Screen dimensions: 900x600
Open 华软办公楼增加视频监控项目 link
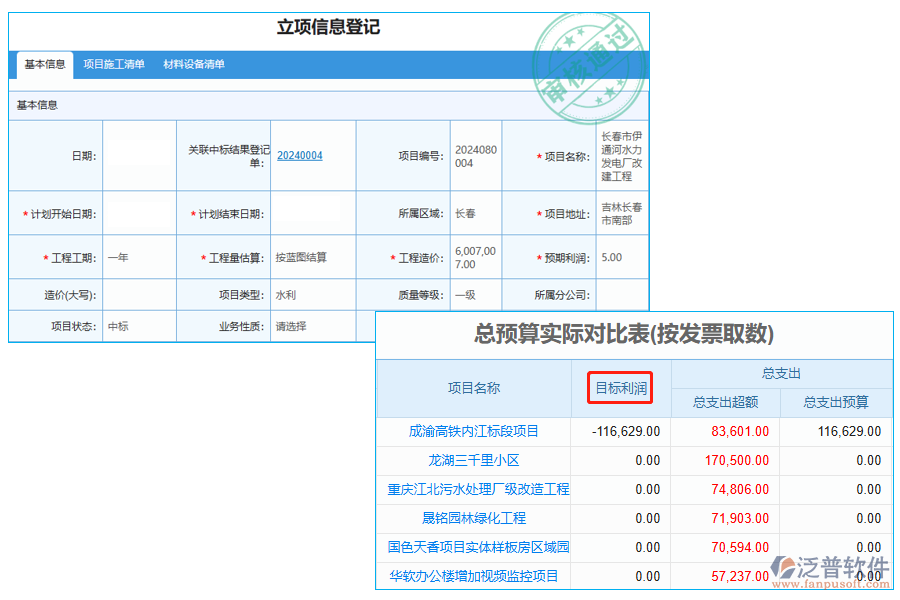coord(473,576)
